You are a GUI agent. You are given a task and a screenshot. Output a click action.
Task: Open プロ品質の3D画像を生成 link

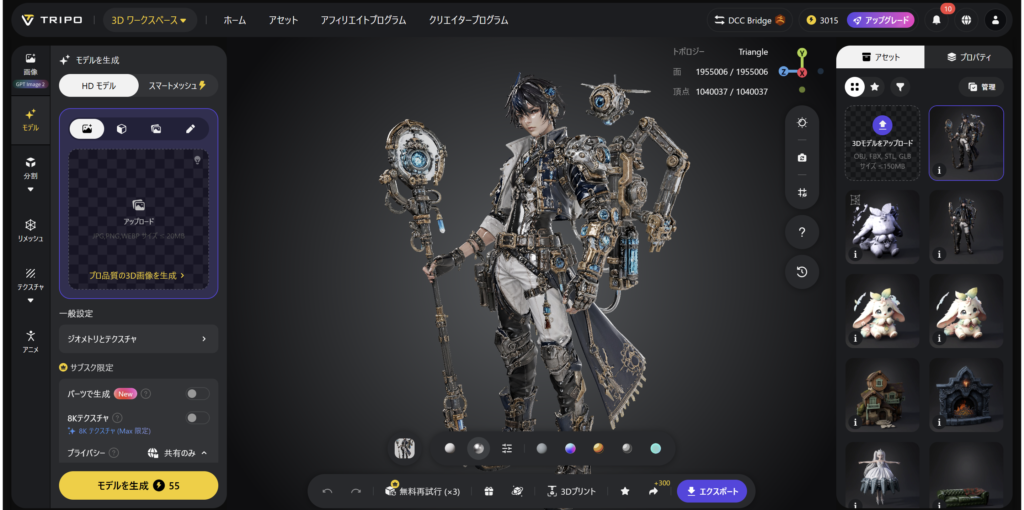136,276
